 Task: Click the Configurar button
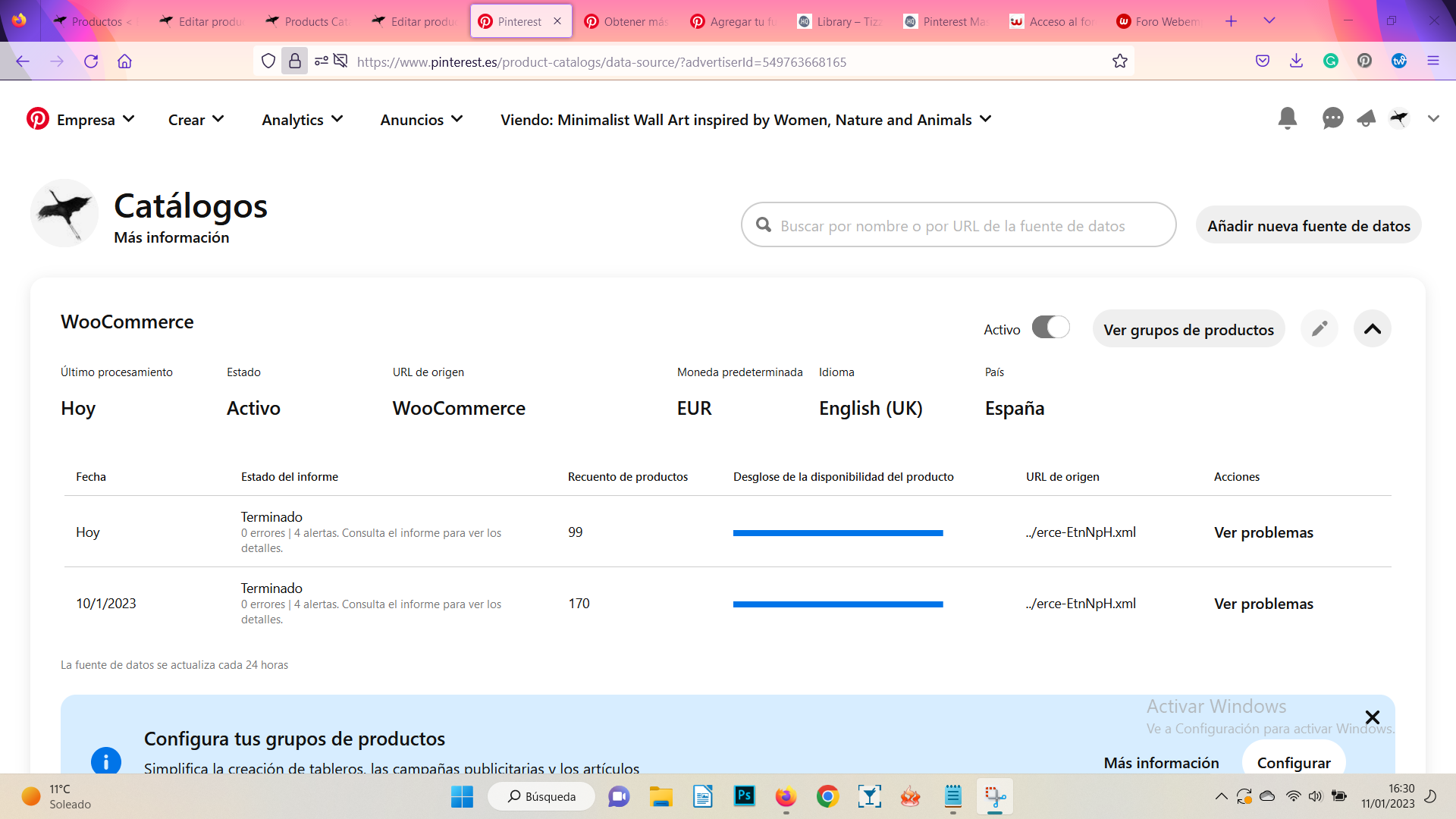click(1294, 758)
